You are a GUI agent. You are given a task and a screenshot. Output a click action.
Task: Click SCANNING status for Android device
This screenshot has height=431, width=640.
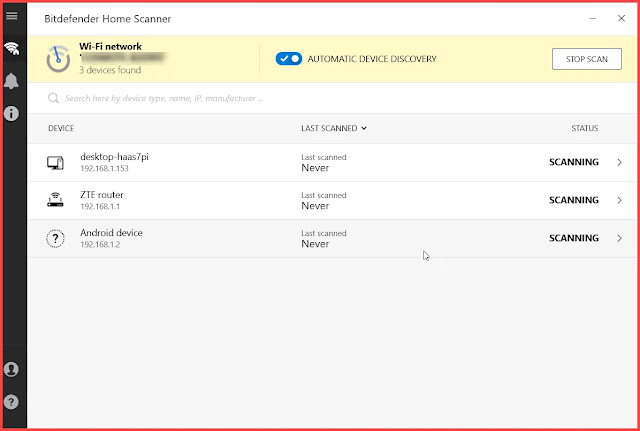click(574, 238)
